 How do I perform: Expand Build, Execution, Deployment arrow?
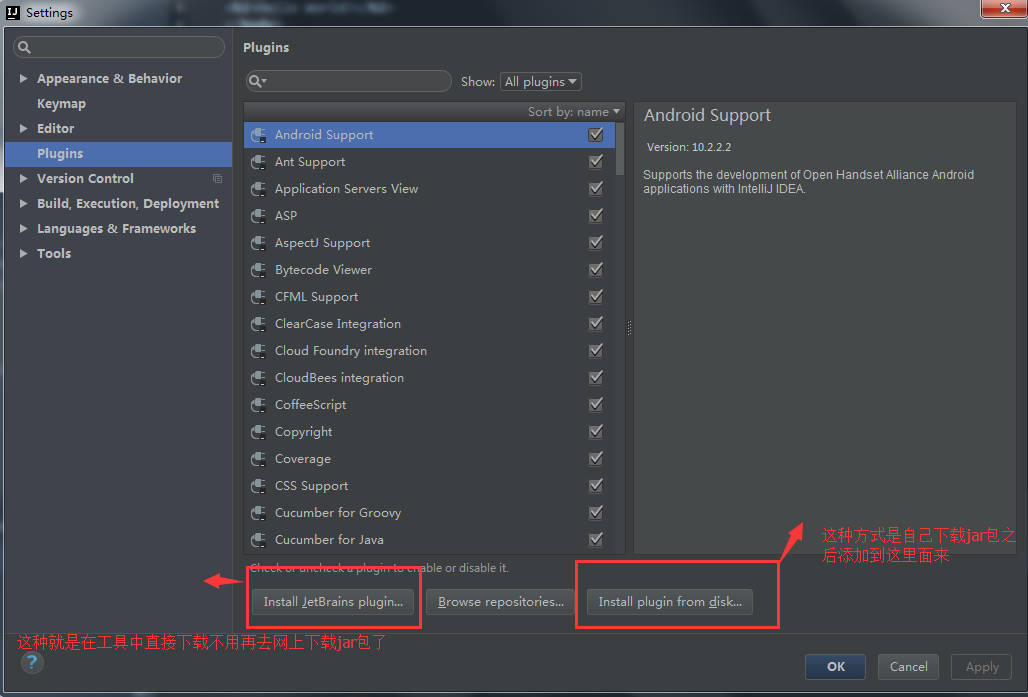coord(24,203)
